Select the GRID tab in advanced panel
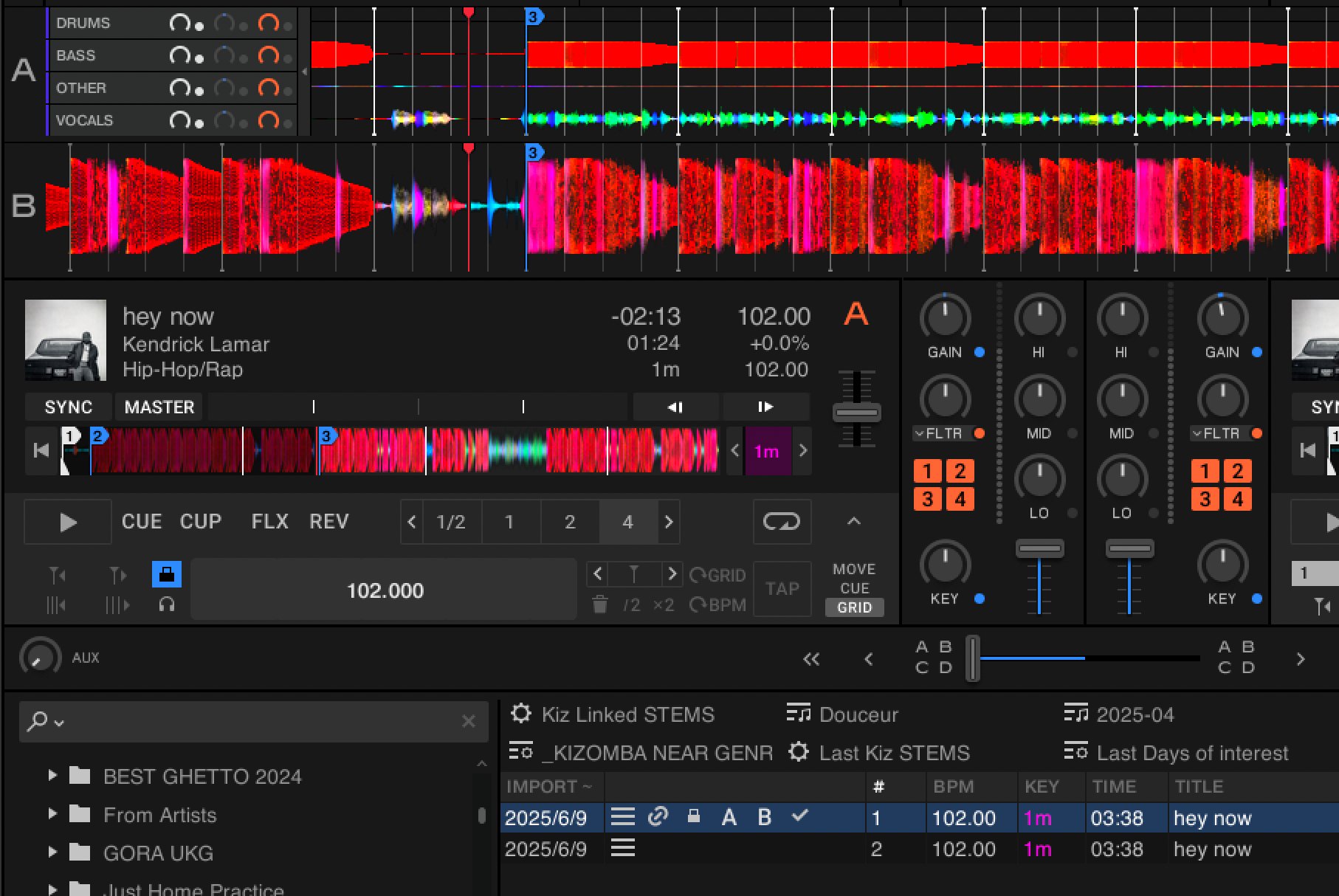Screen dimensions: 1339x896 tap(854, 607)
